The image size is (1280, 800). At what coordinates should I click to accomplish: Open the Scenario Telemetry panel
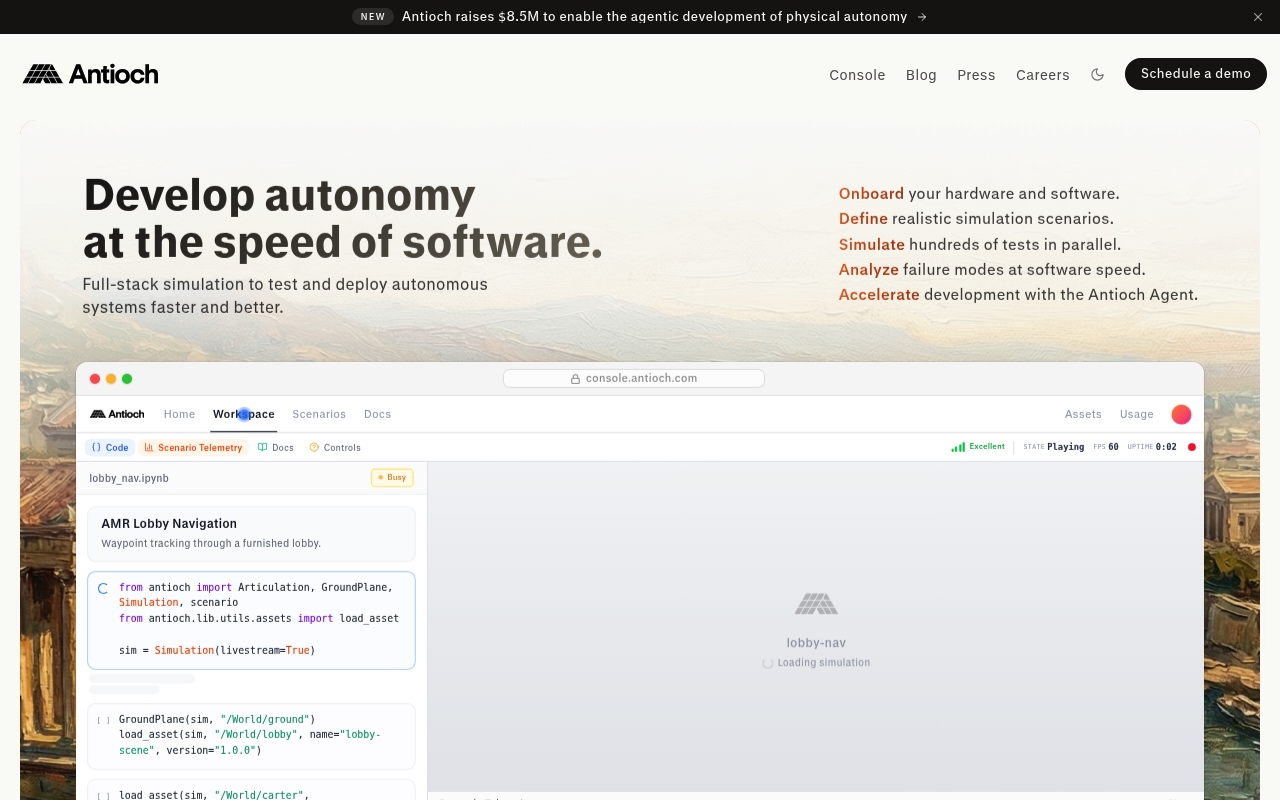193,448
